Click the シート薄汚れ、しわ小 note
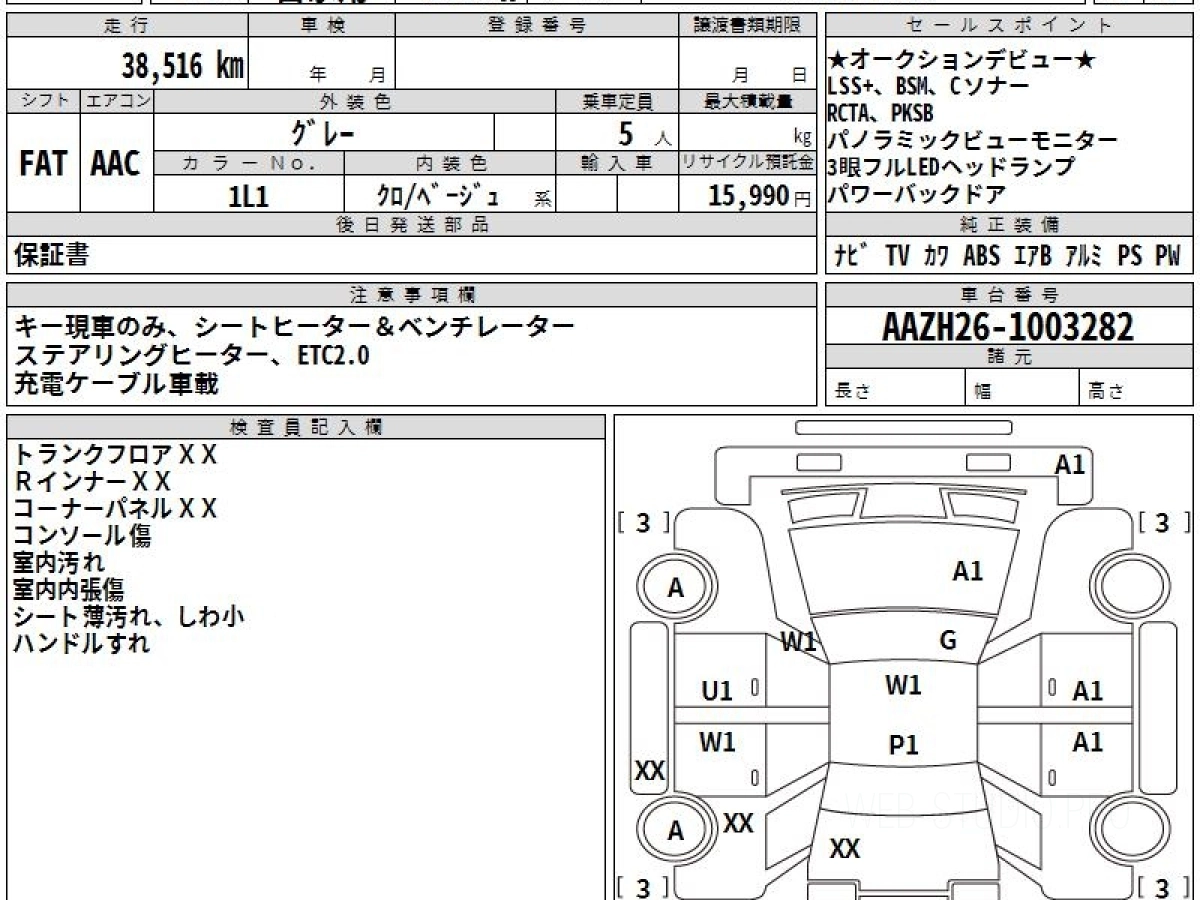Image resolution: width=1200 pixels, height=900 pixels. pos(129,617)
